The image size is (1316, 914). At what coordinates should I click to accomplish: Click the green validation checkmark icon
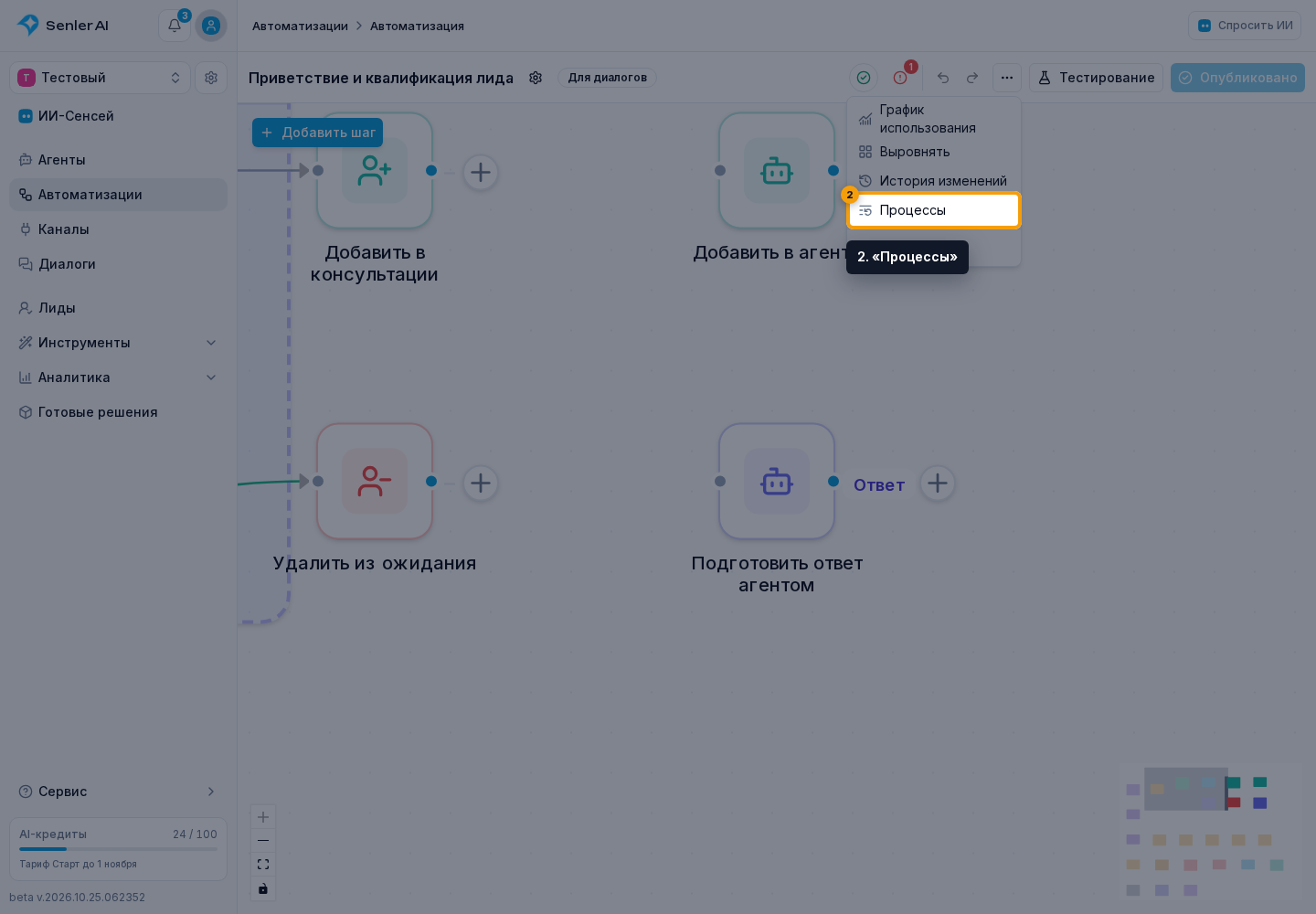coord(864,78)
